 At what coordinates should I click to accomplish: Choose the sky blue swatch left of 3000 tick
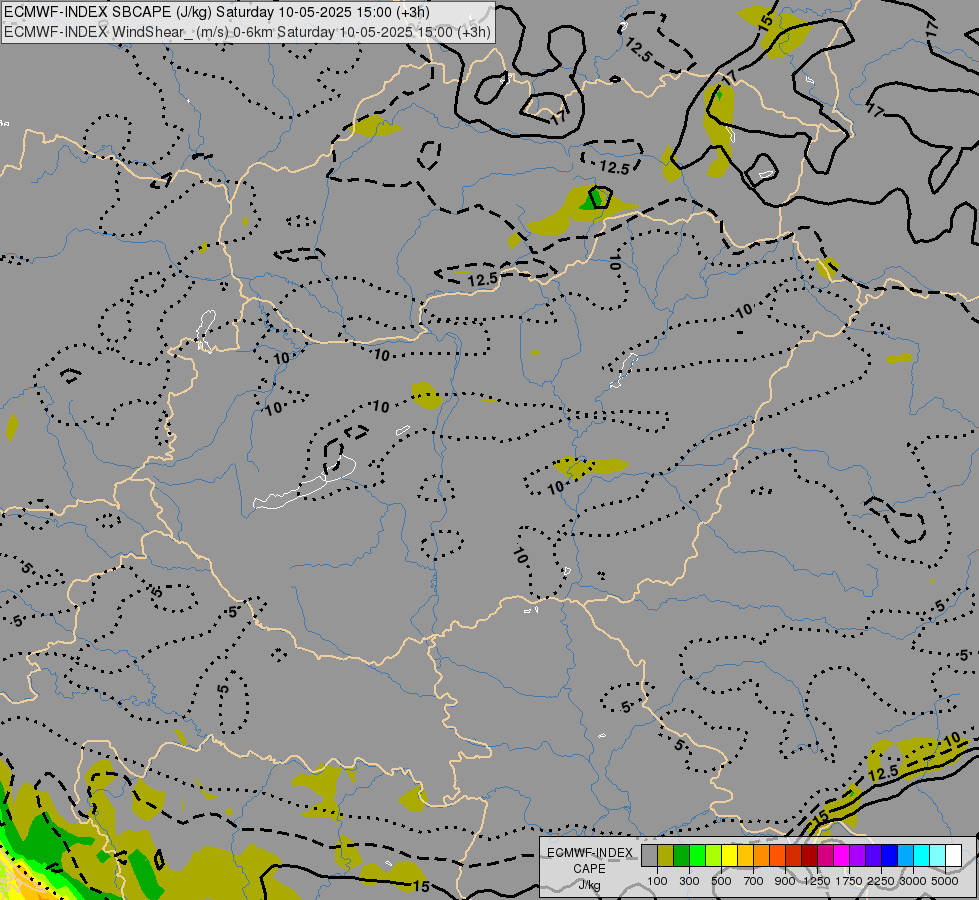point(905,856)
